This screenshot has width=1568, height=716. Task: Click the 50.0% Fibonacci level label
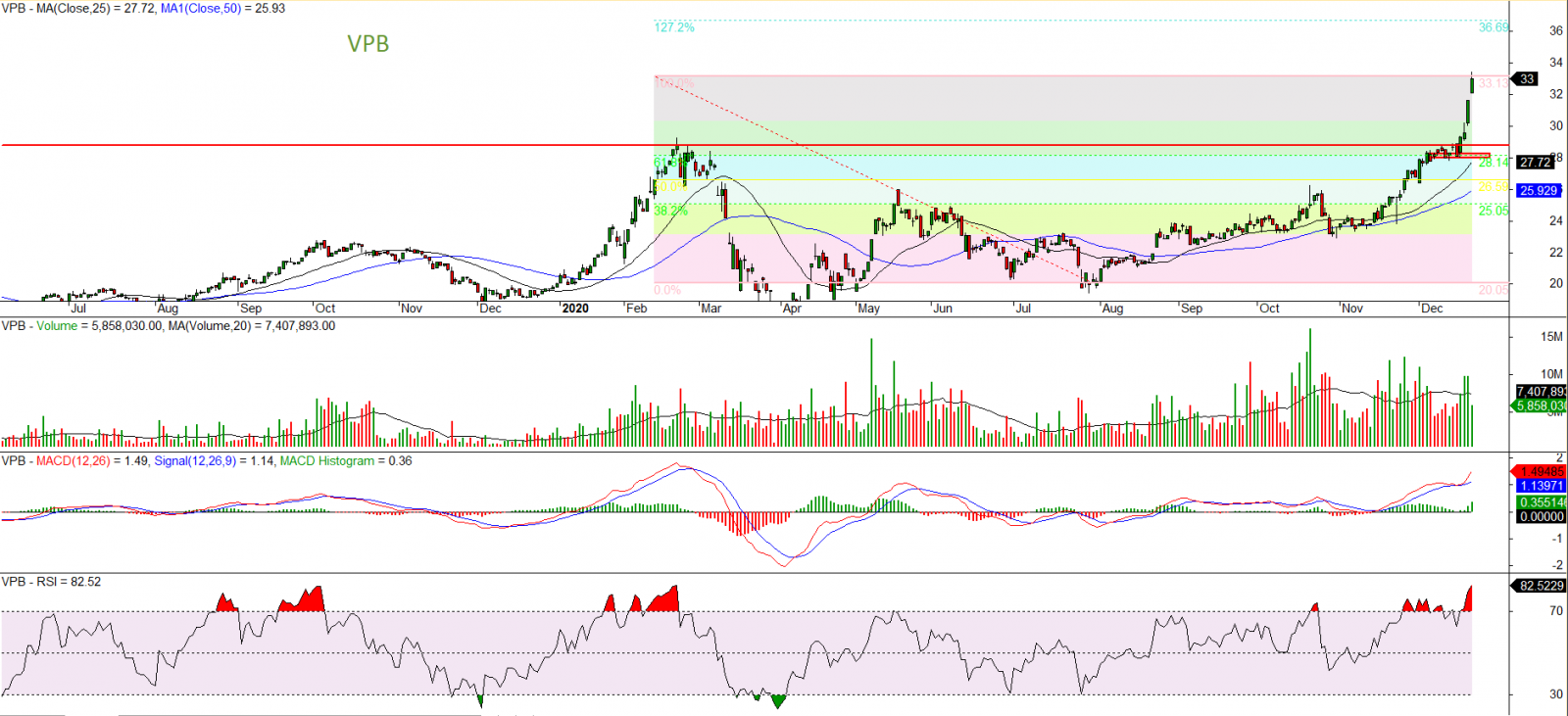[x=671, y=187]
